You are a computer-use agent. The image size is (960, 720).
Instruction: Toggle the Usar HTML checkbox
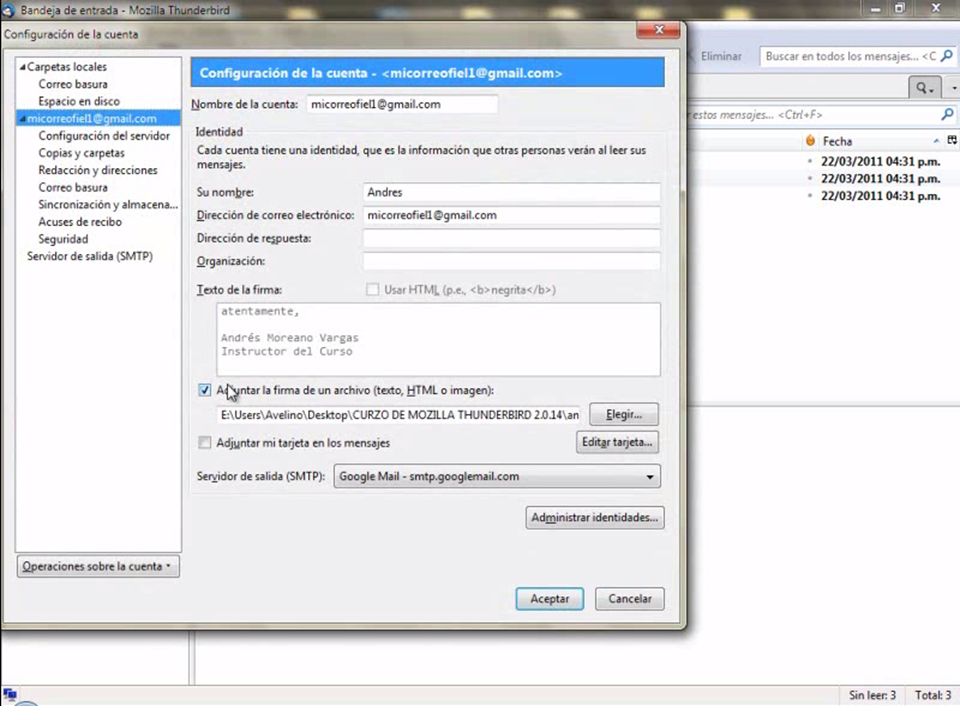point(372,290)
